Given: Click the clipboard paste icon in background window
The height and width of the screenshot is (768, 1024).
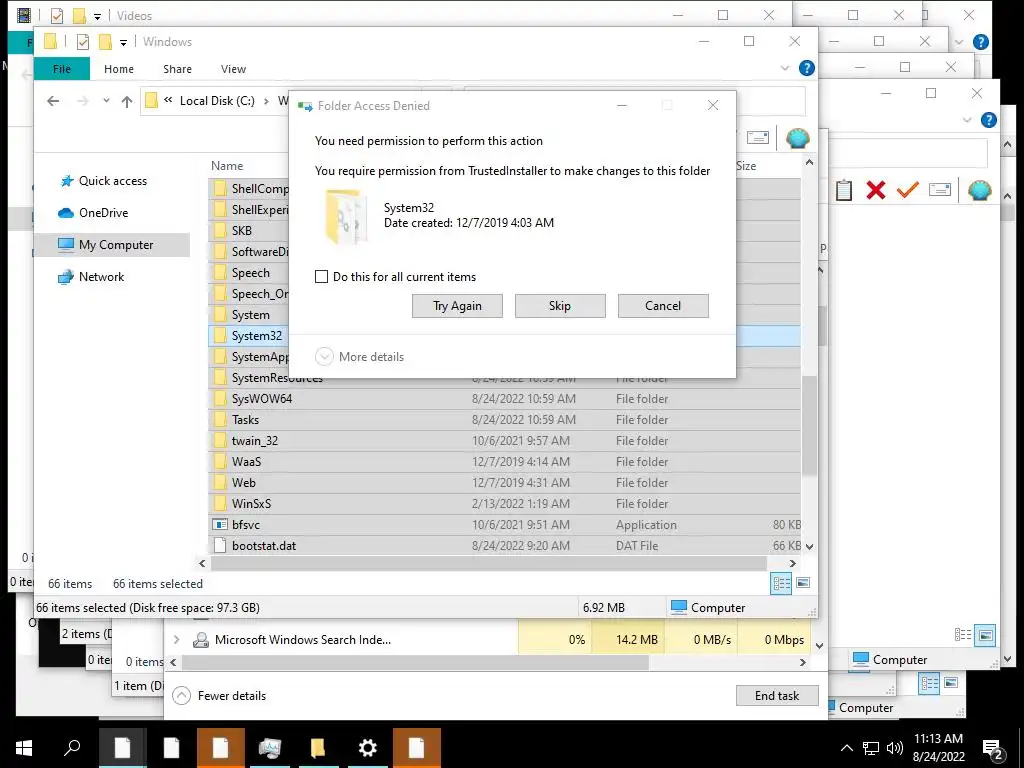Looking at the screenshot, I should pyautogui.click(x=844, y=190).
